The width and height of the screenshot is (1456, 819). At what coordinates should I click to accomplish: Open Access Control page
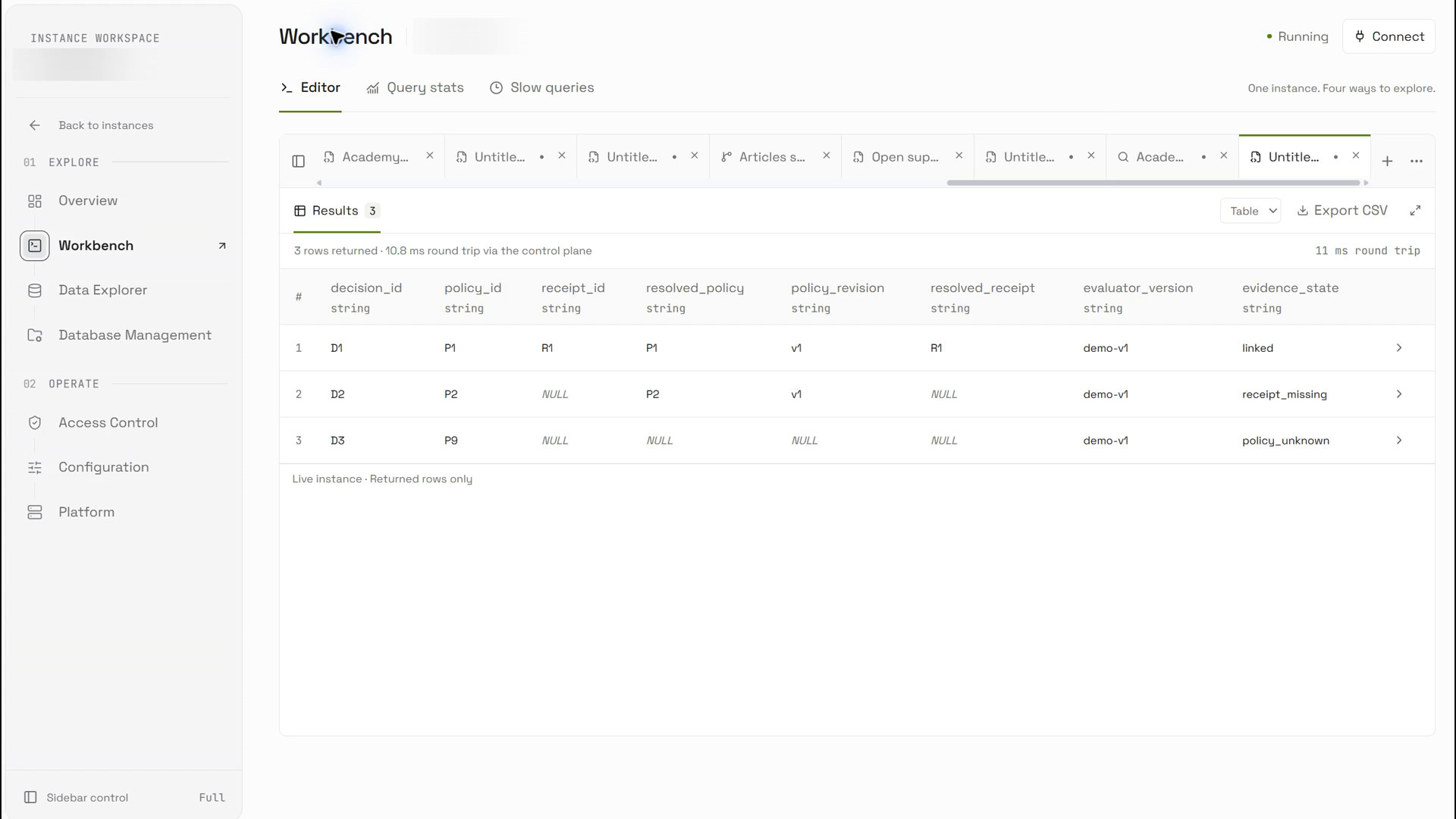[108, 423]
